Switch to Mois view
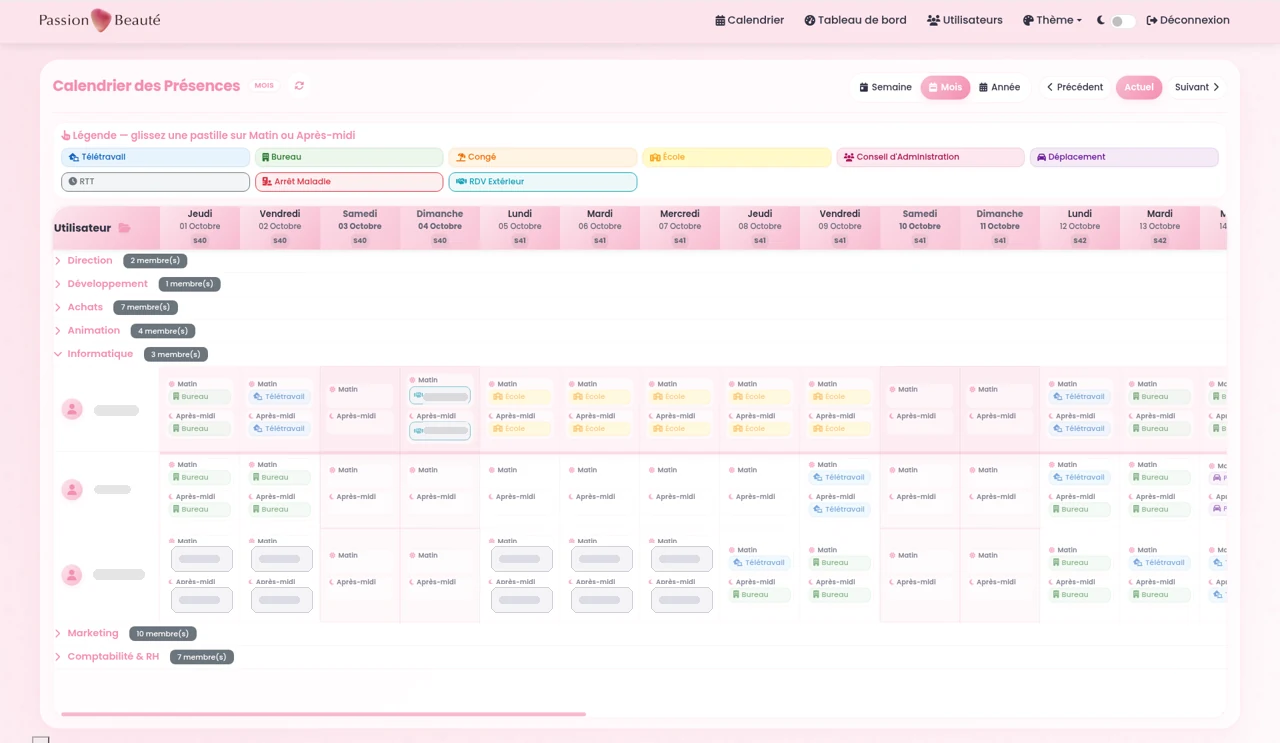Screen dimensions: 1280x743 945,87
